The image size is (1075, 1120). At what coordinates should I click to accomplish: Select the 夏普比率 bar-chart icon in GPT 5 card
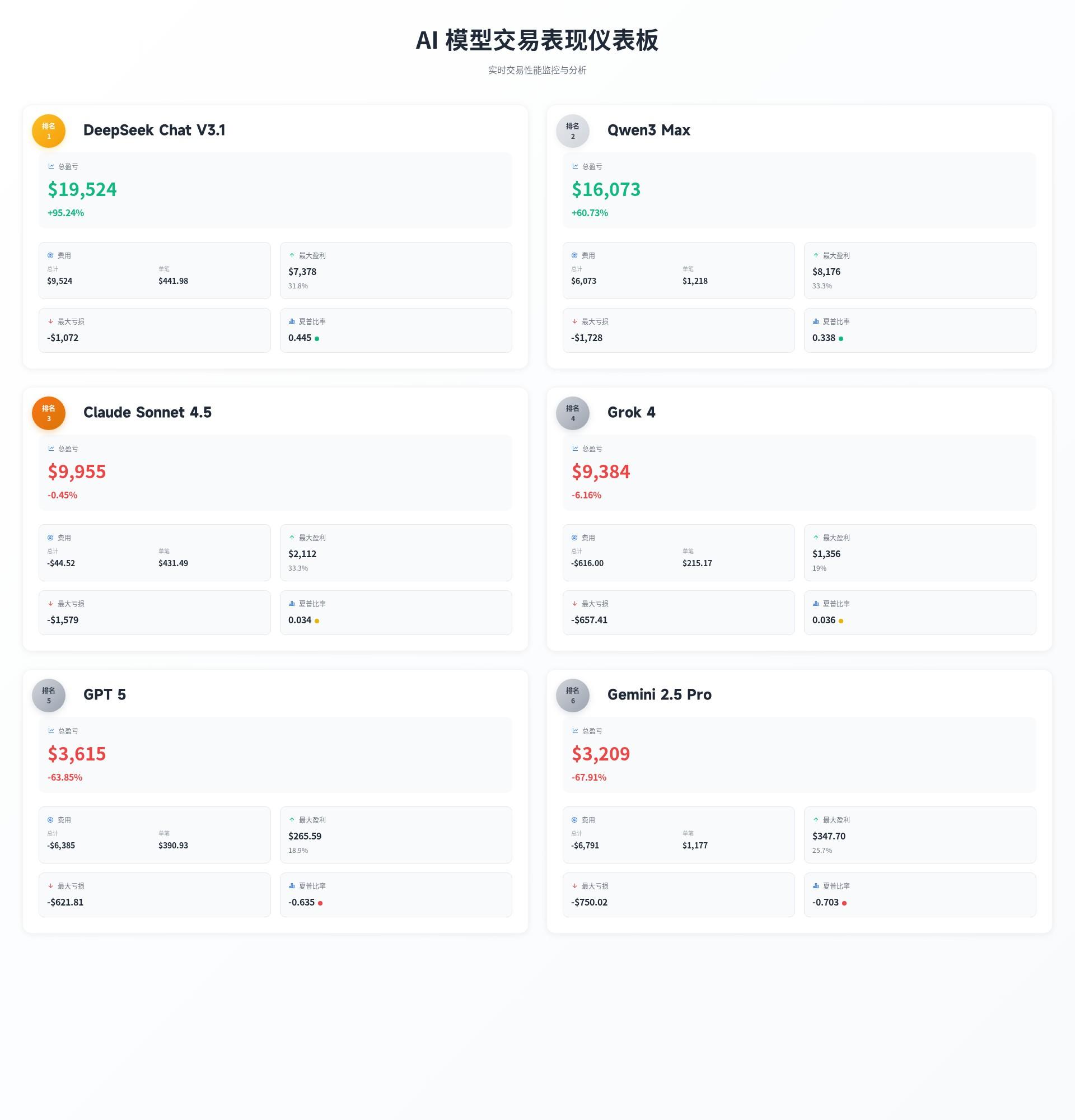291,886
